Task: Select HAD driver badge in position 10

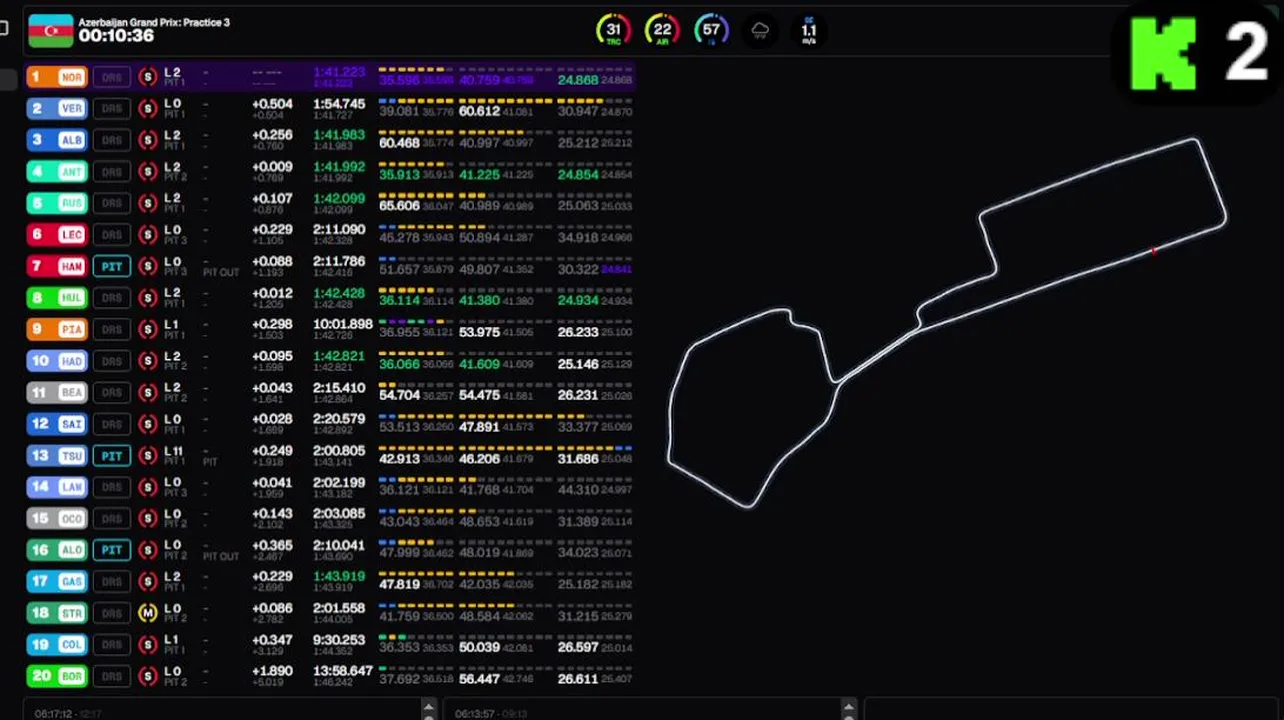Action: coord(57,361)
